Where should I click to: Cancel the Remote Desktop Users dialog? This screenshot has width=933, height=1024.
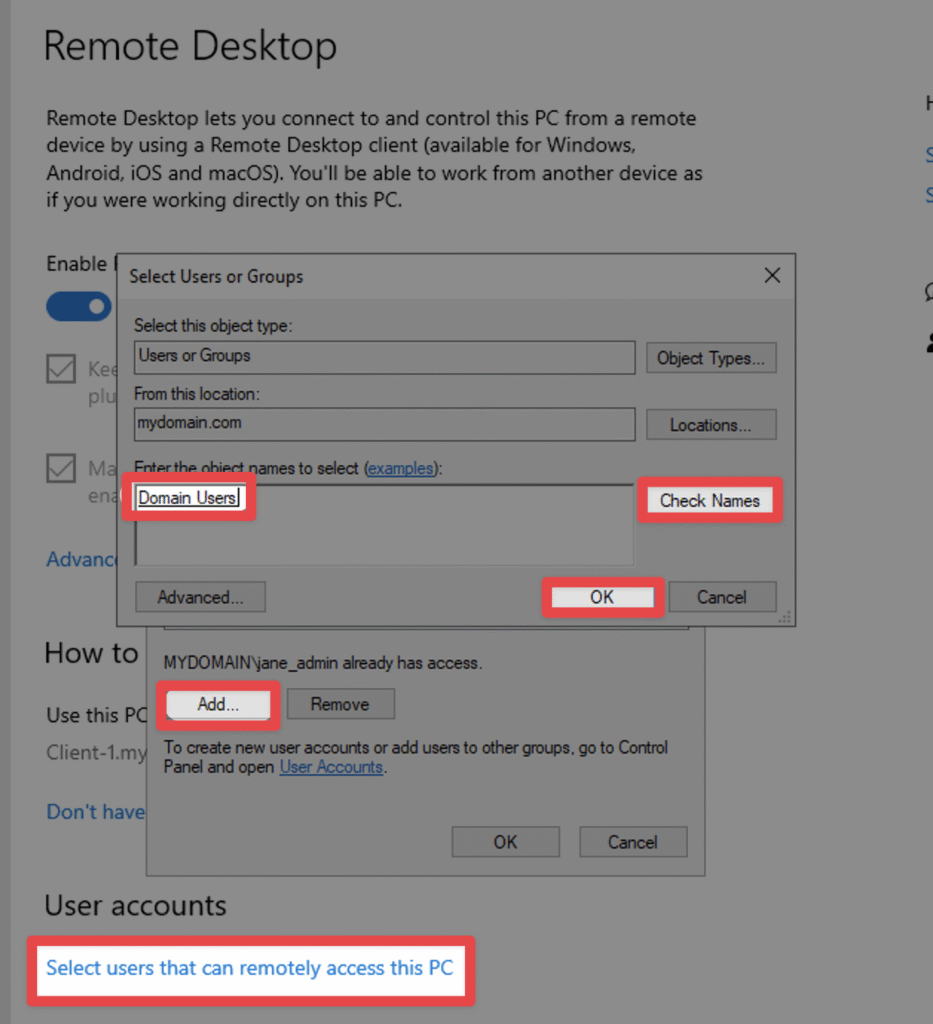(633, 842)
